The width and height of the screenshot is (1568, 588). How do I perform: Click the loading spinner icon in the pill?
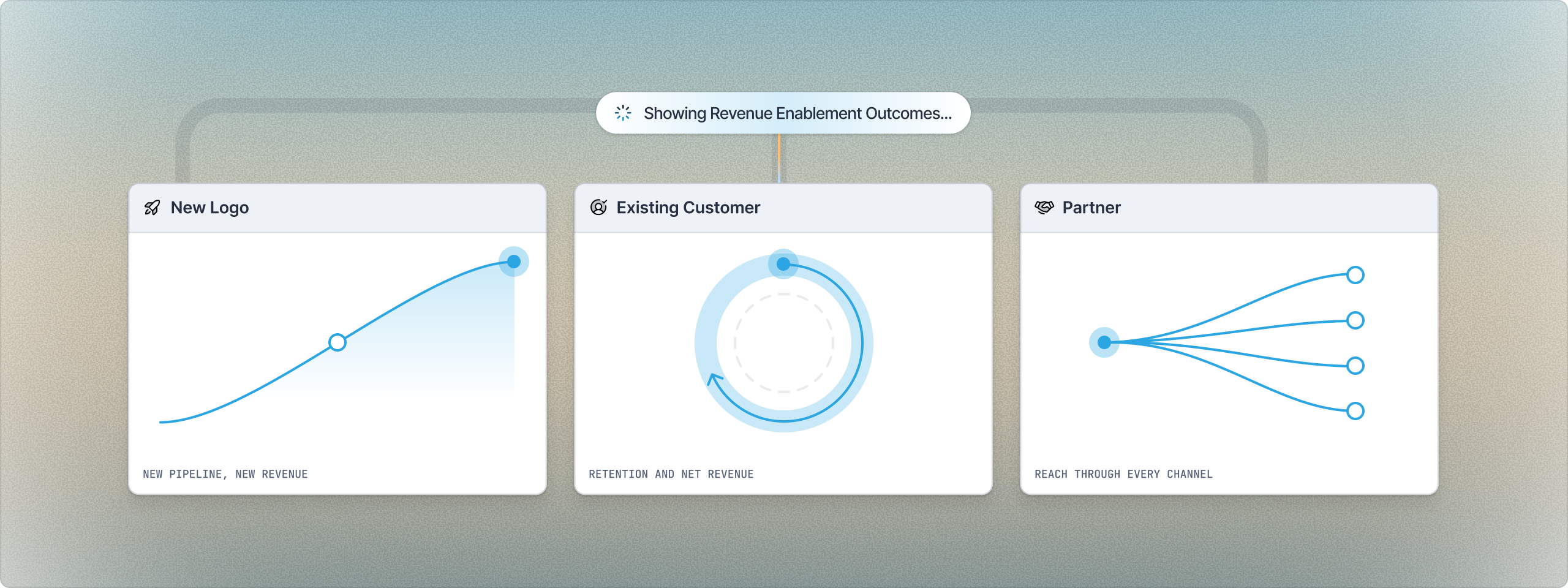point(623,113)
